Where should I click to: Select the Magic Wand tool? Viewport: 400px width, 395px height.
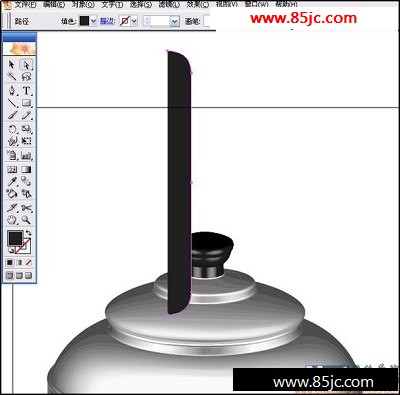pyautogui.click(x=12, y=77)
